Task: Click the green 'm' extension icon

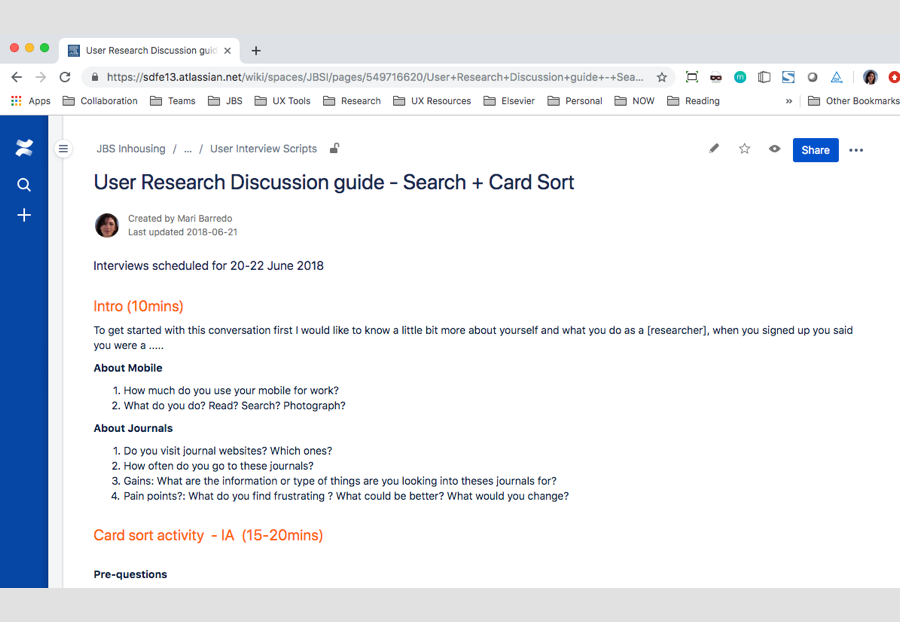Action: tap(740, 76)
